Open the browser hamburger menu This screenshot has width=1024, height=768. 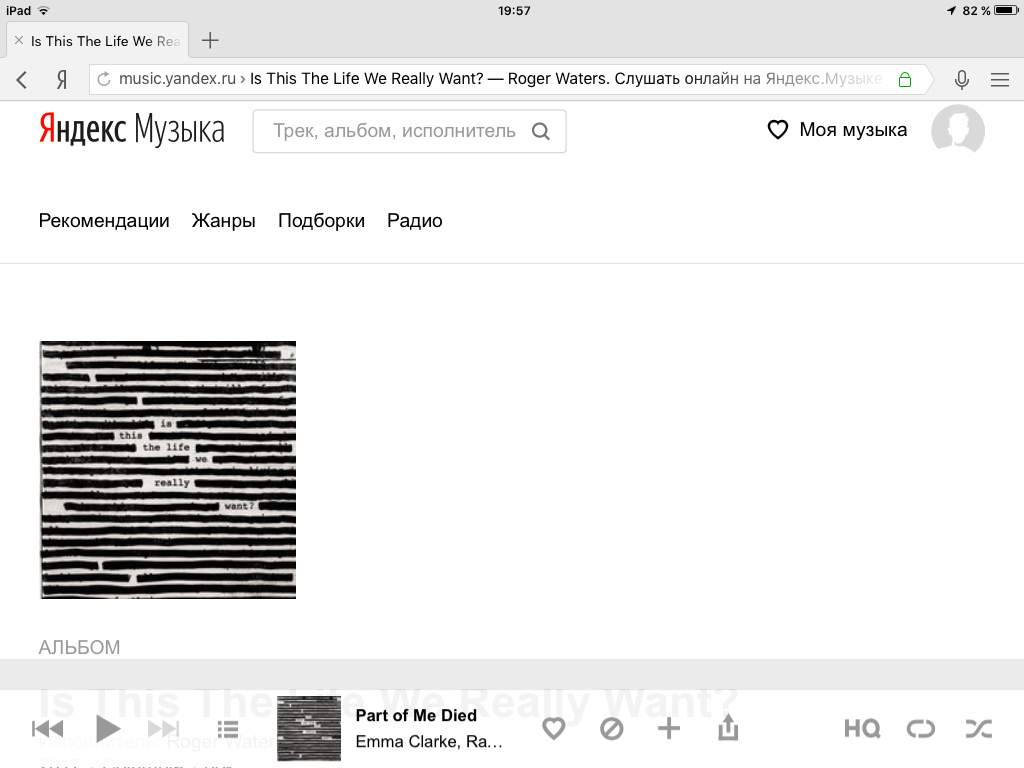tap(999, 80)
